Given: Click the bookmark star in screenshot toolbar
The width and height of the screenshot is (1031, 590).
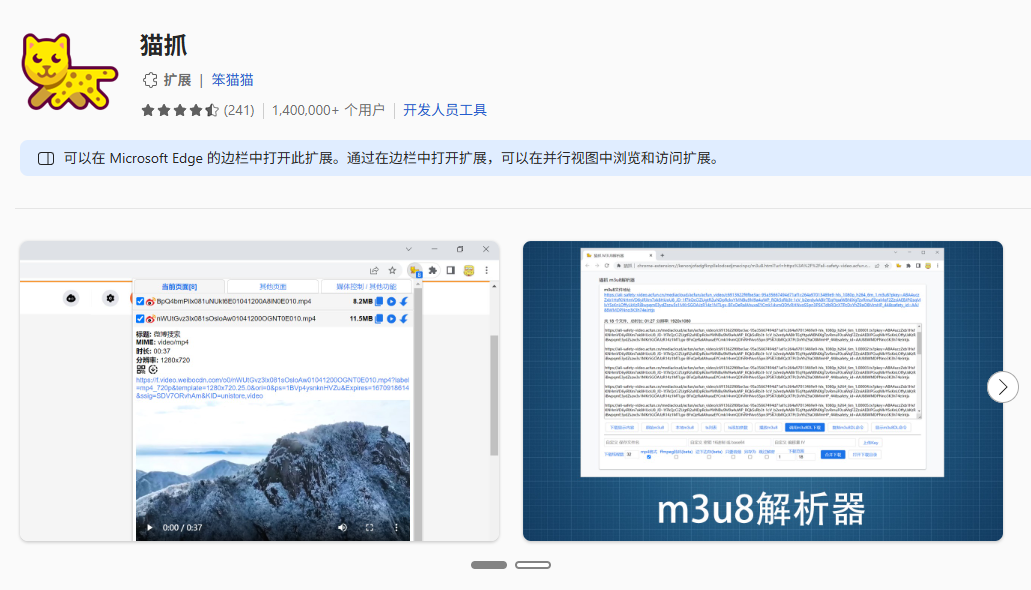Looking at the screenshot, I should (393, 270).
